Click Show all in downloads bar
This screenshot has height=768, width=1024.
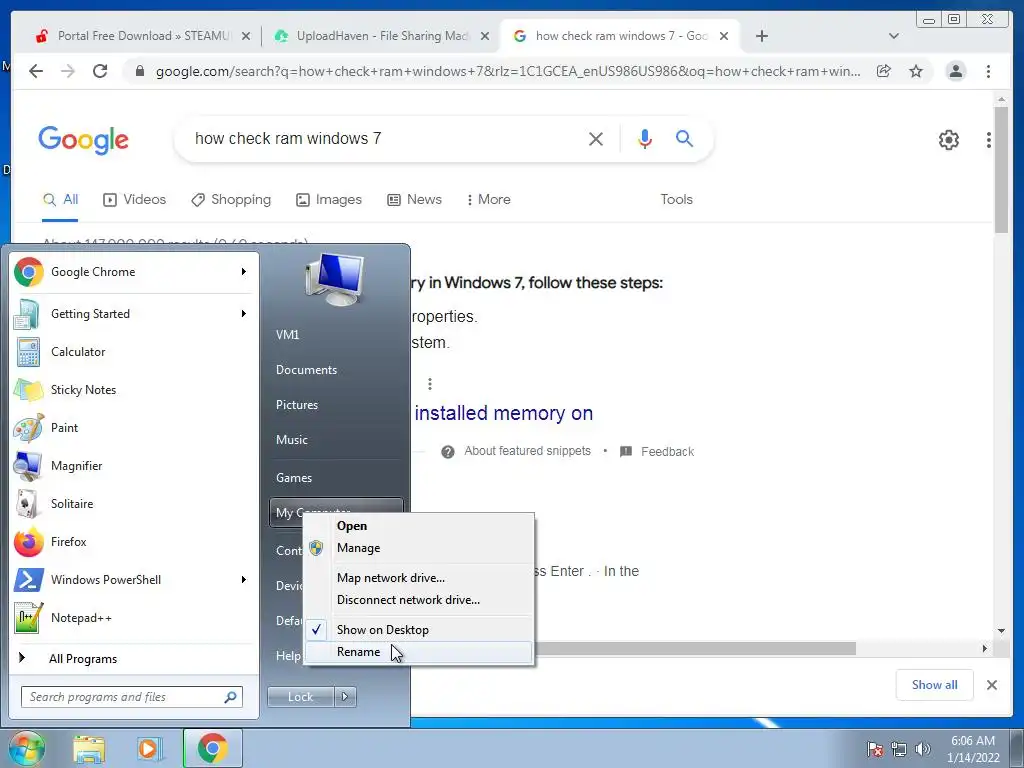tap(935, 685)
